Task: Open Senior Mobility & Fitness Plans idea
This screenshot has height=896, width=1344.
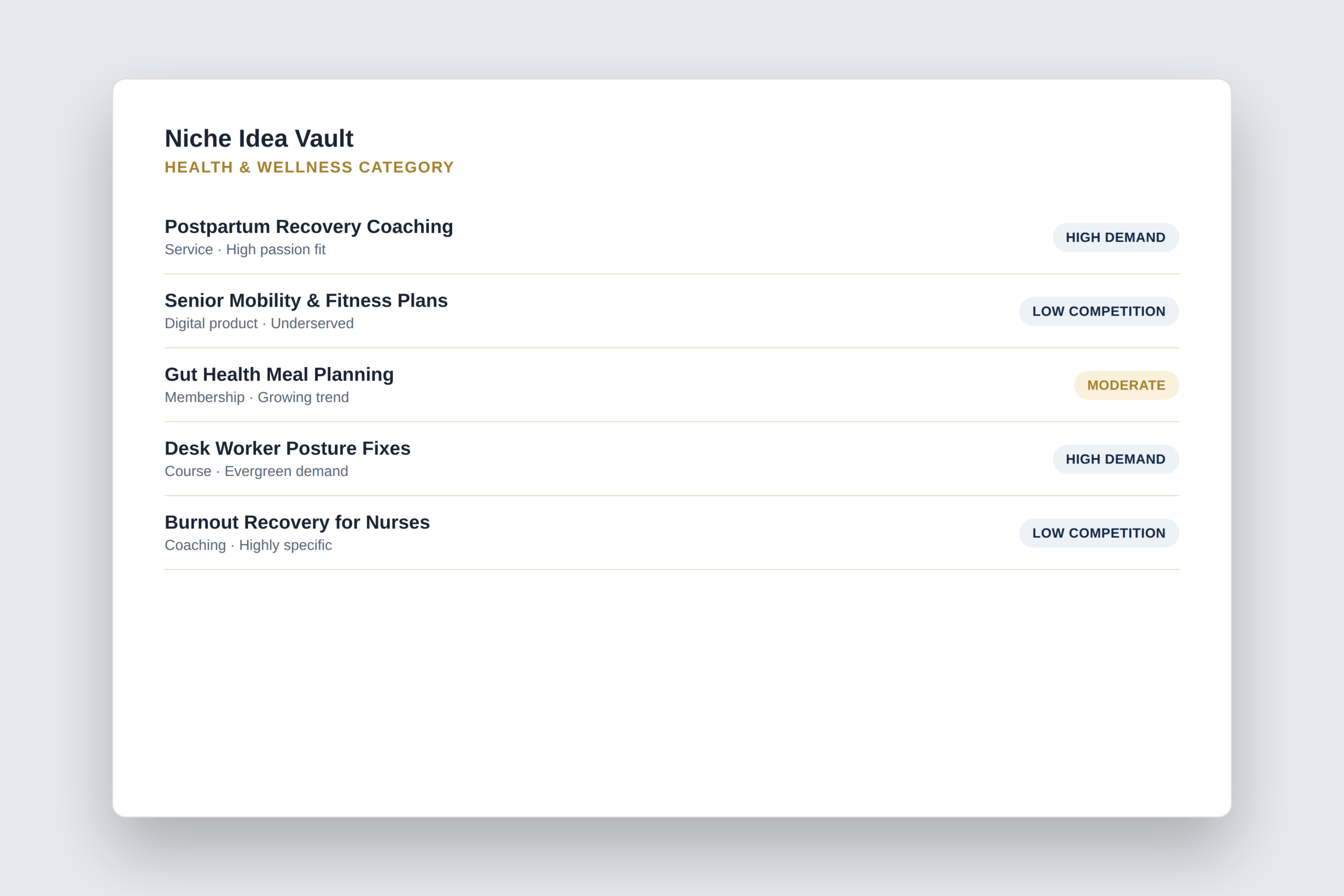Action: tap(306, 301)
